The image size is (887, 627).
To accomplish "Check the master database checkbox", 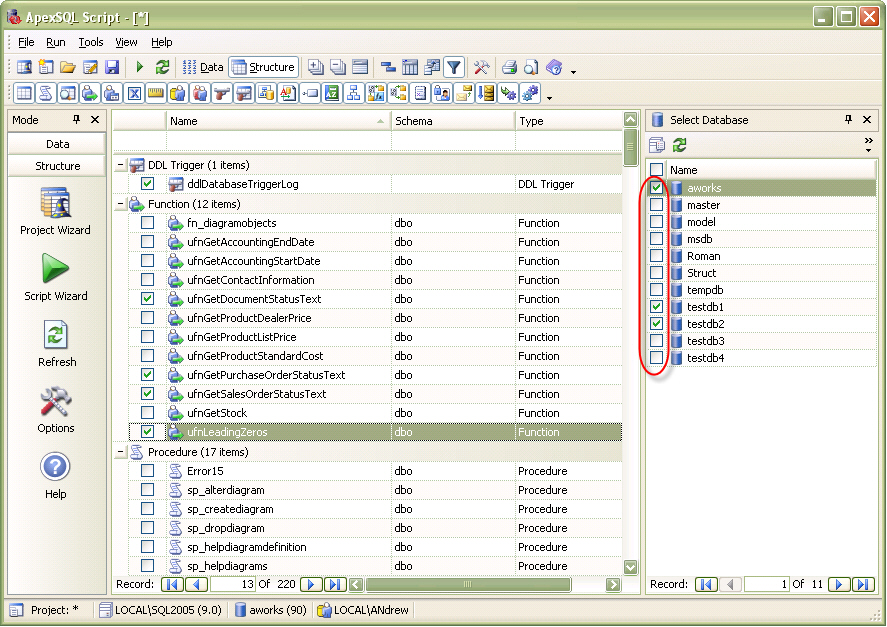I will pos(656,204).
